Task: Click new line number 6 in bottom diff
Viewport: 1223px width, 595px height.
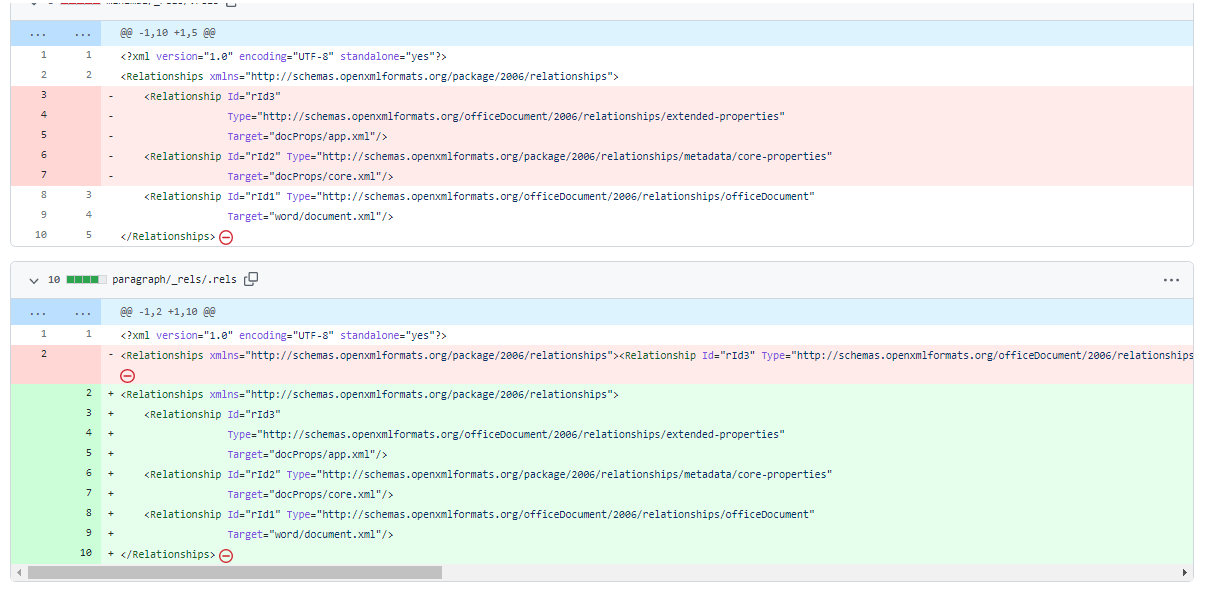Action: [88, 474]
